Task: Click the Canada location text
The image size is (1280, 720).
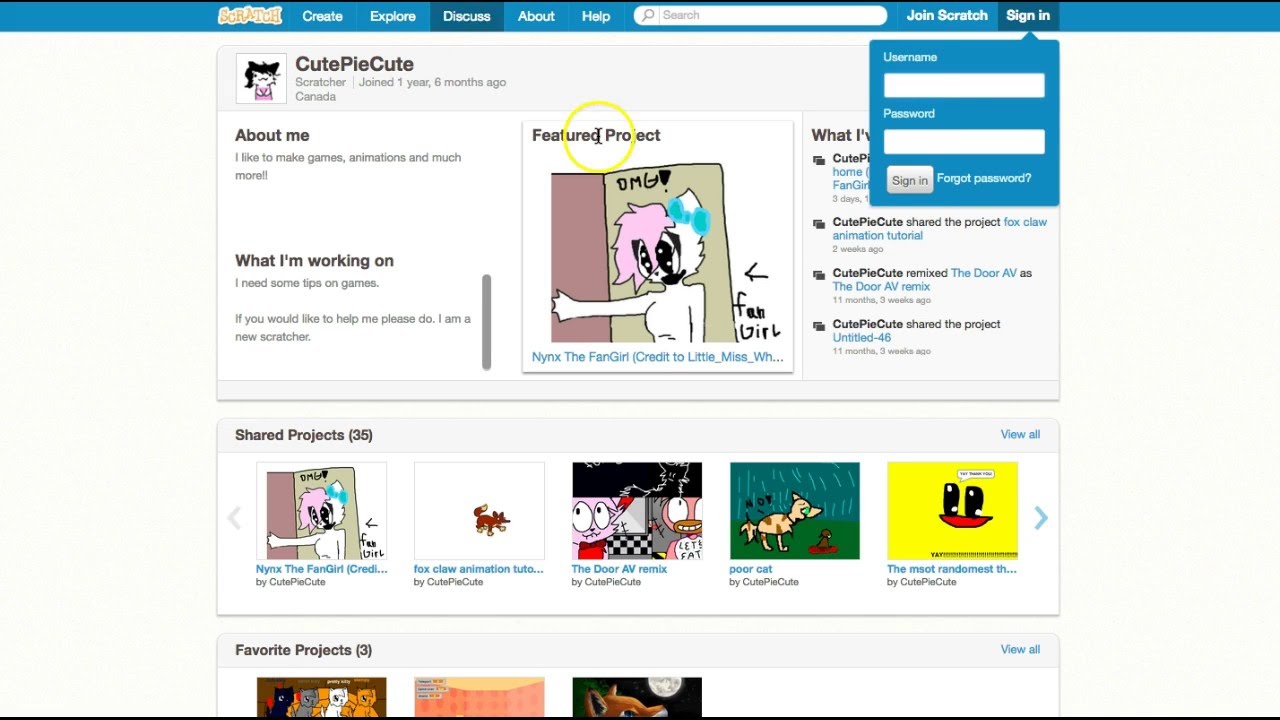Action: [x=315, y=96]
